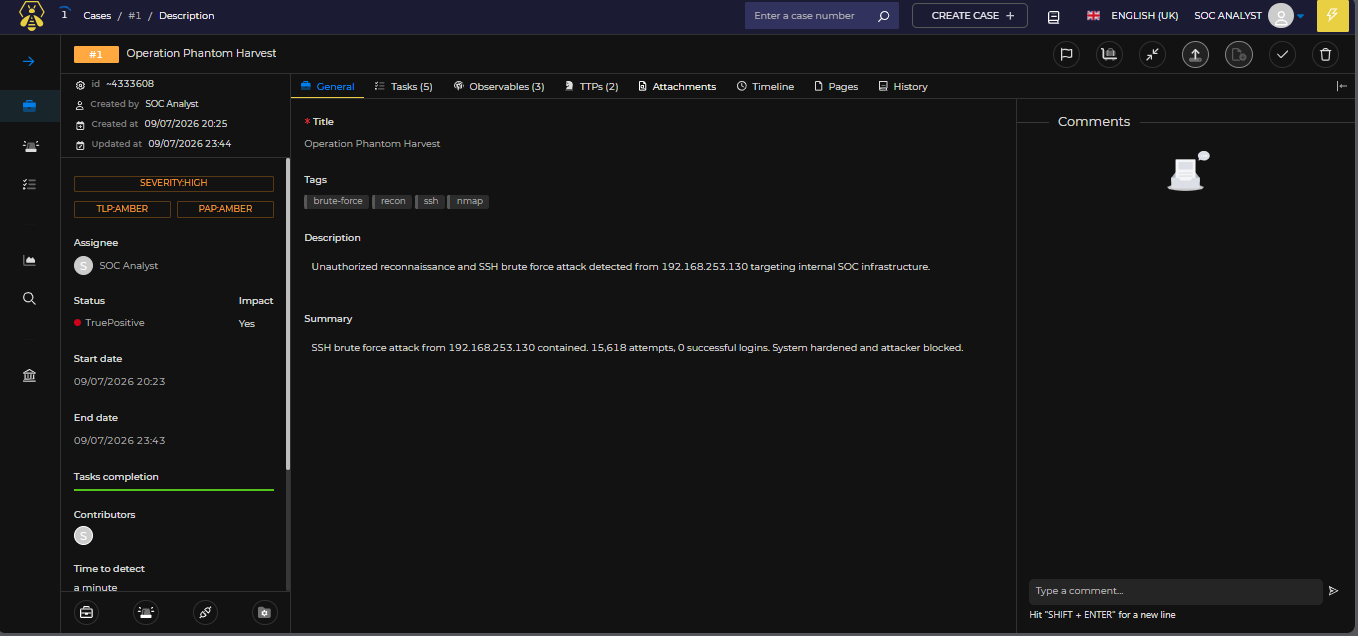This screenshot has width=1358, height=636.
Task: Click the contributor avatar S
Action: (x=84, y=536)
